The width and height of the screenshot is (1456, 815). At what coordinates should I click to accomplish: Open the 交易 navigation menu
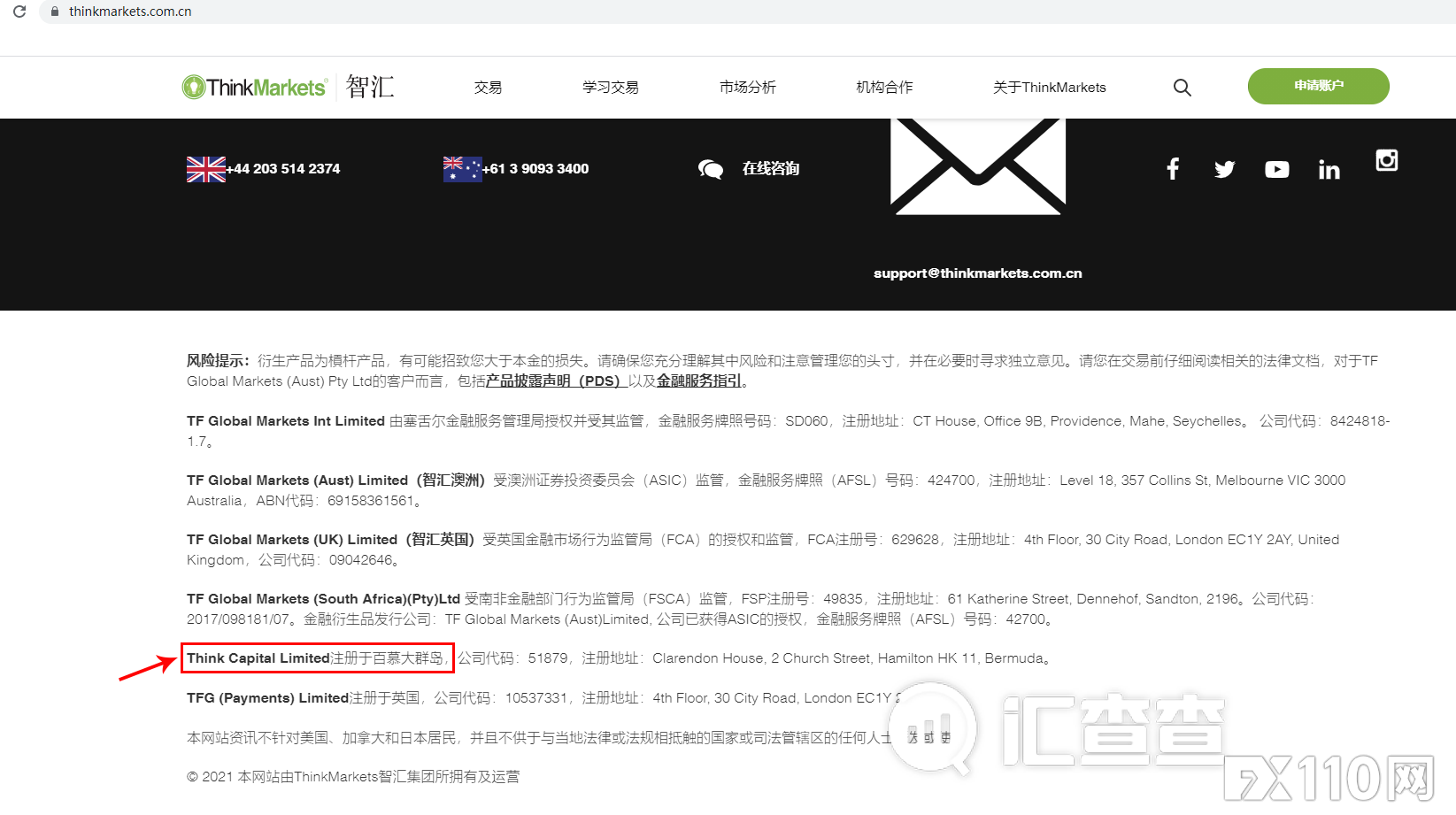coord(488,87)
